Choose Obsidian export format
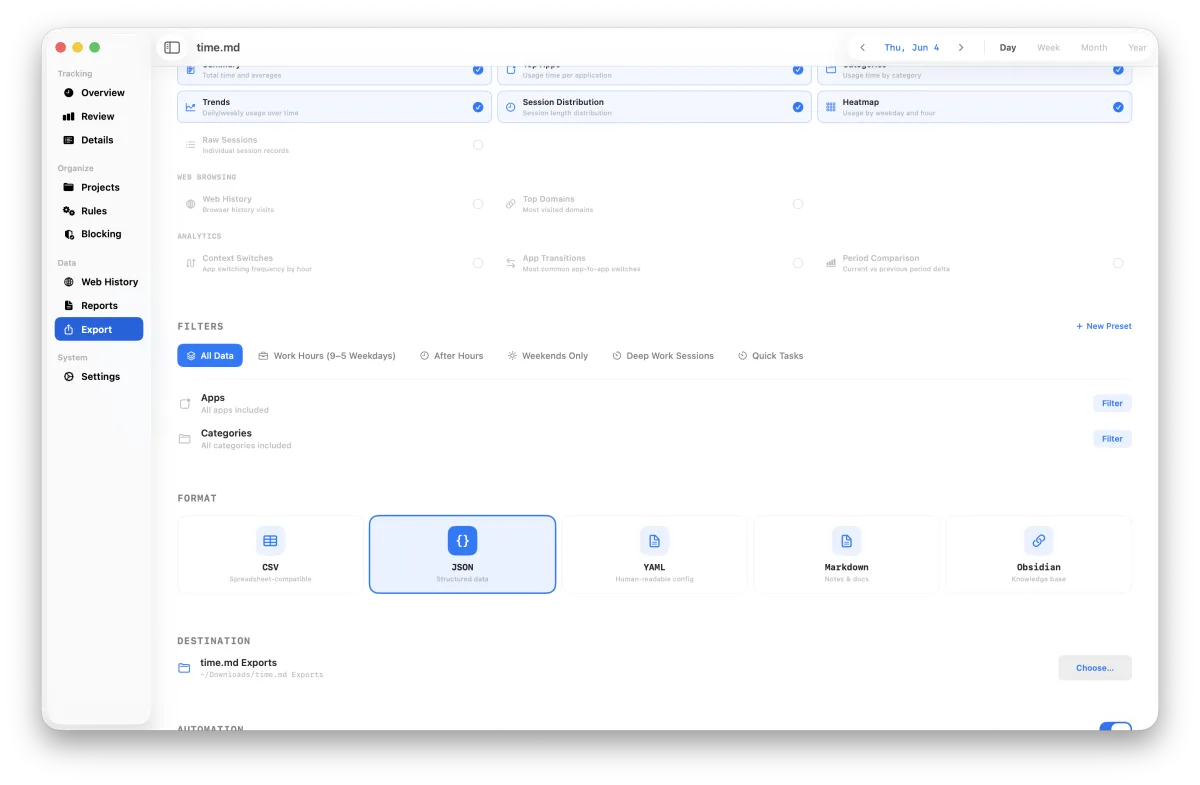Viewport: 1200px width, 785px height. pyautogui.click(x=1038, y=554)
